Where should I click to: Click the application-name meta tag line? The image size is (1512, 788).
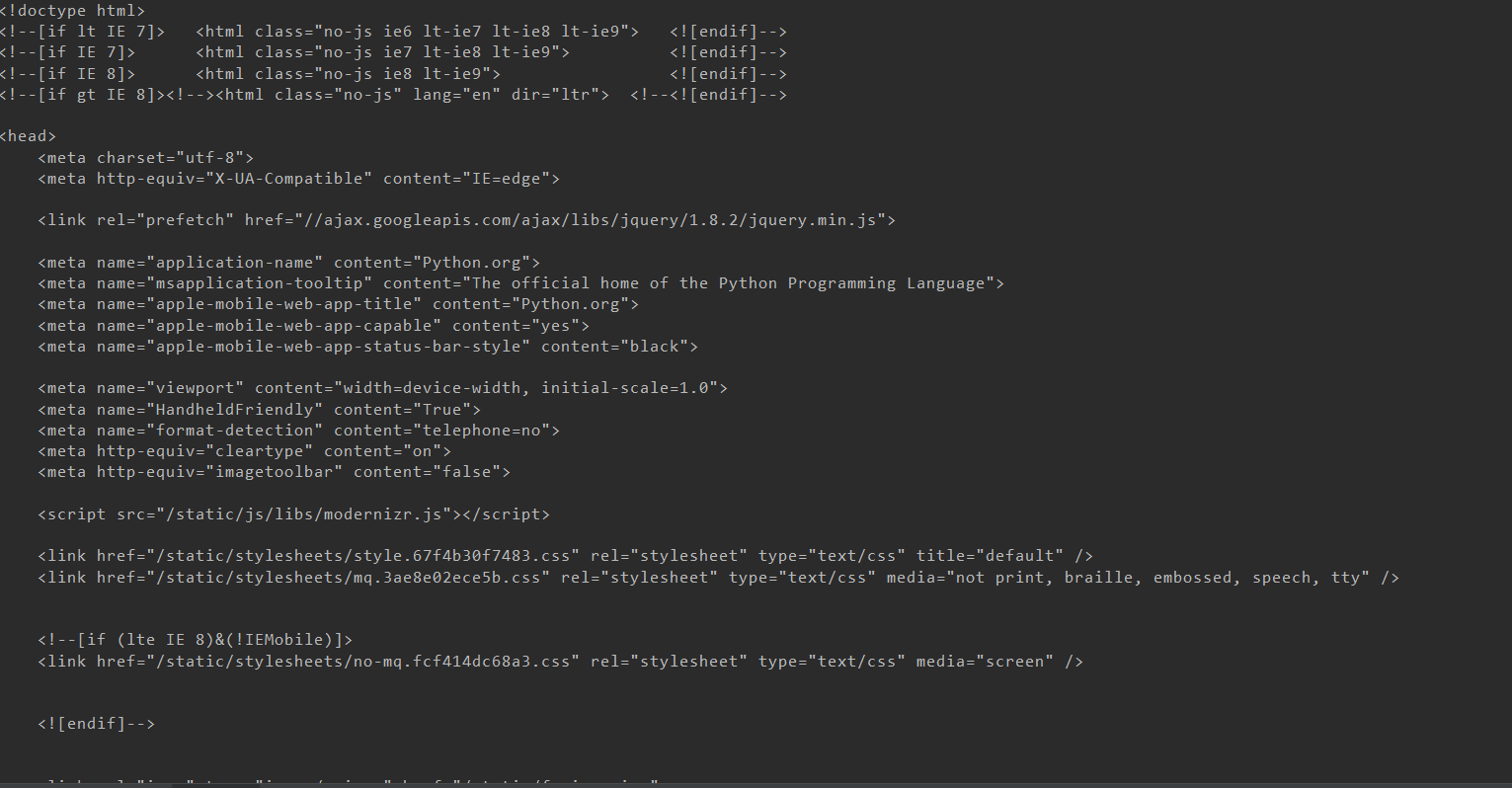(x=289, y=263)
